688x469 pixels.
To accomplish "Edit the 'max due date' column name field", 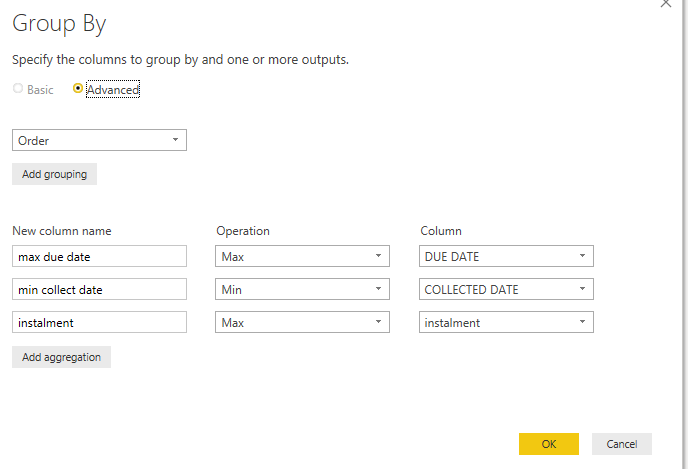I will 99,256.
